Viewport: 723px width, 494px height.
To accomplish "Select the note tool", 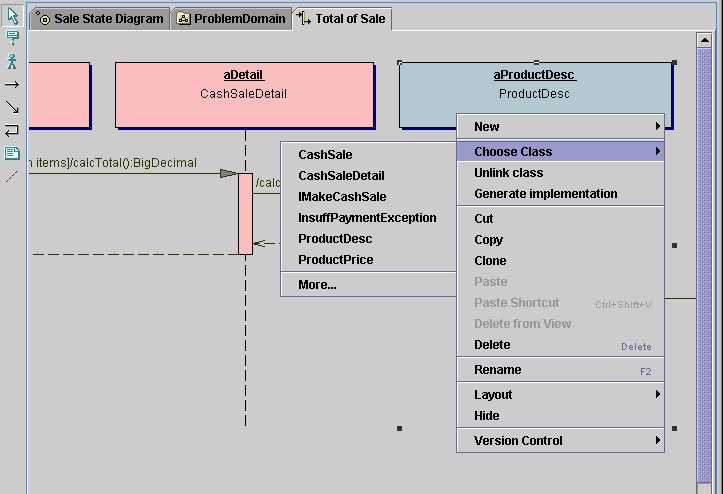I will pos(12,153).
